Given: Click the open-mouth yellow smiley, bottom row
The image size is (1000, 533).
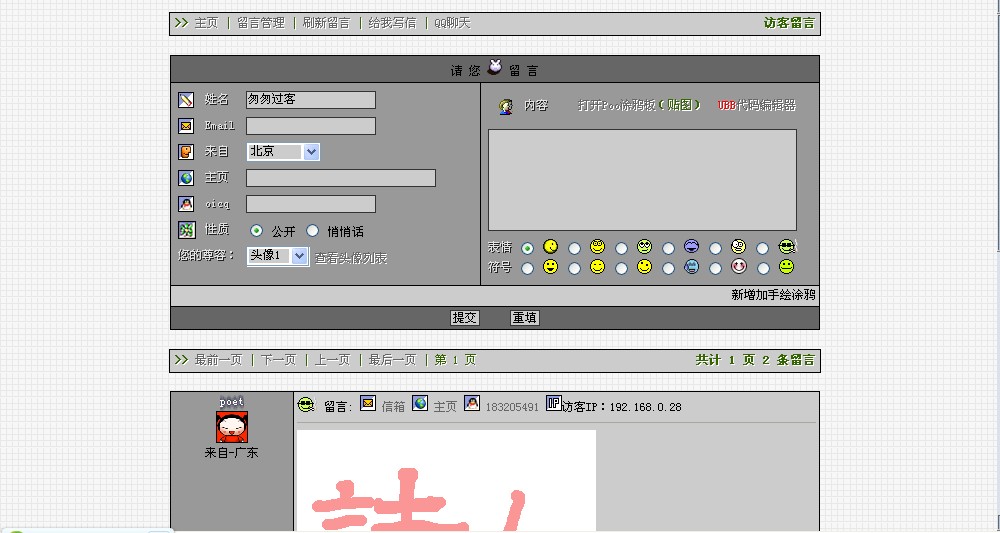Looking at the screenshot, I should pyautogui.click(x=550, y=266).
